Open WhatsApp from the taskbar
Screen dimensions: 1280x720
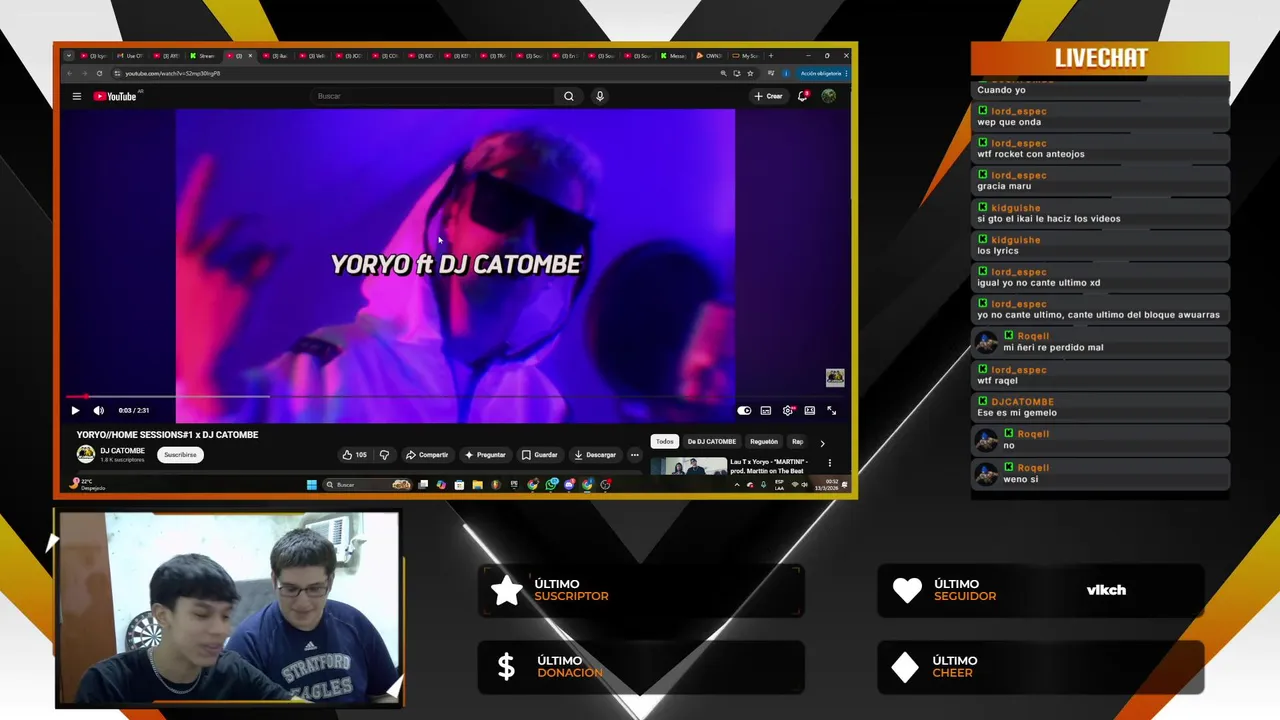551,485
